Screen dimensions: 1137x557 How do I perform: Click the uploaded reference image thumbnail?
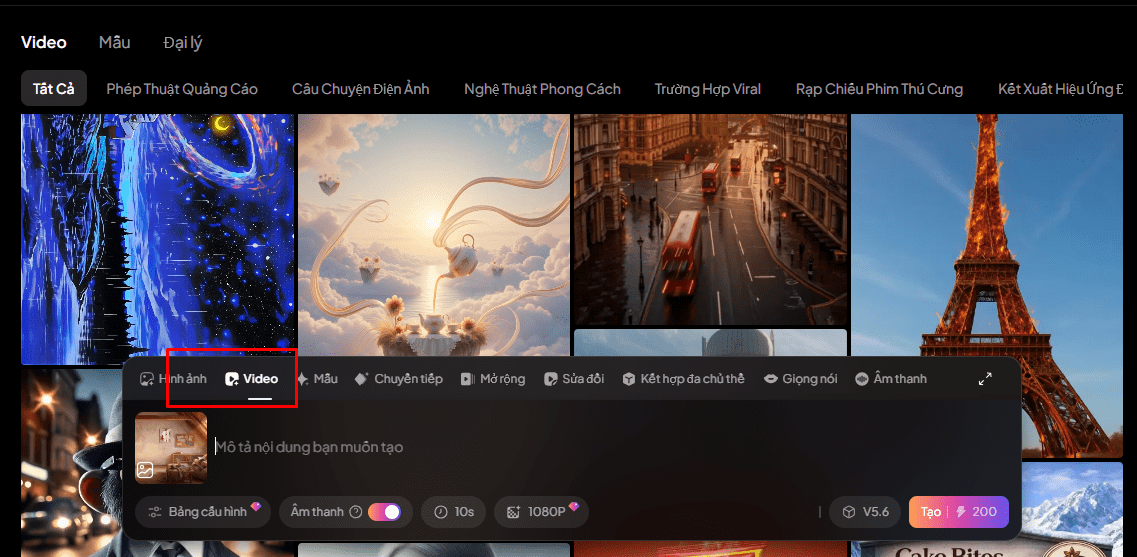(x=171, y=447)
